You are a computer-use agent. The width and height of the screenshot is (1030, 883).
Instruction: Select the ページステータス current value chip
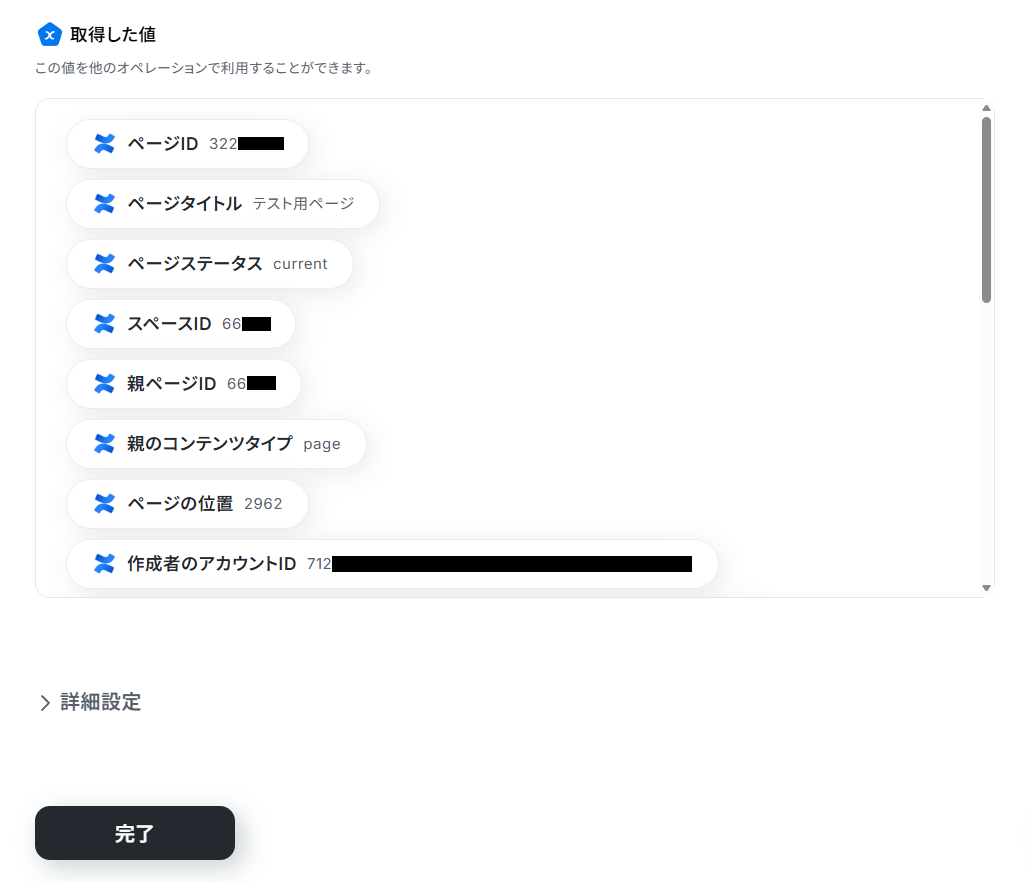(x=210, y=263)
